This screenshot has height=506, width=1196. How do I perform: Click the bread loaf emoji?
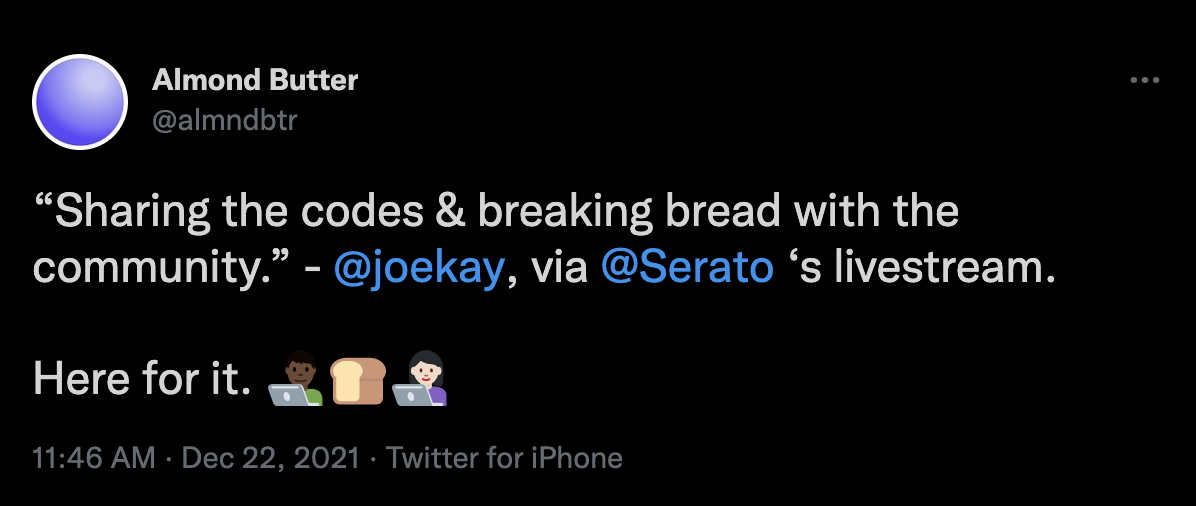(358, 381)
